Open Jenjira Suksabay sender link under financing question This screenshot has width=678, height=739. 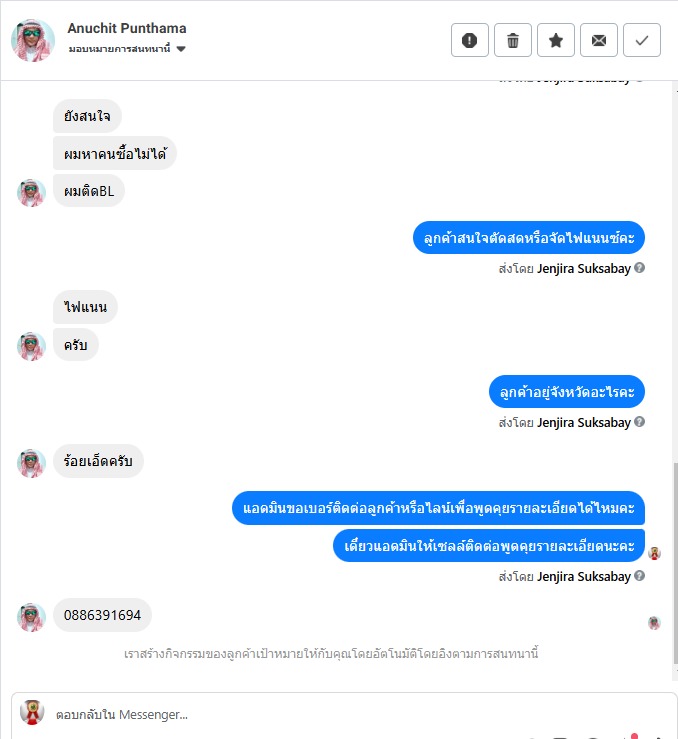[583, 269]
